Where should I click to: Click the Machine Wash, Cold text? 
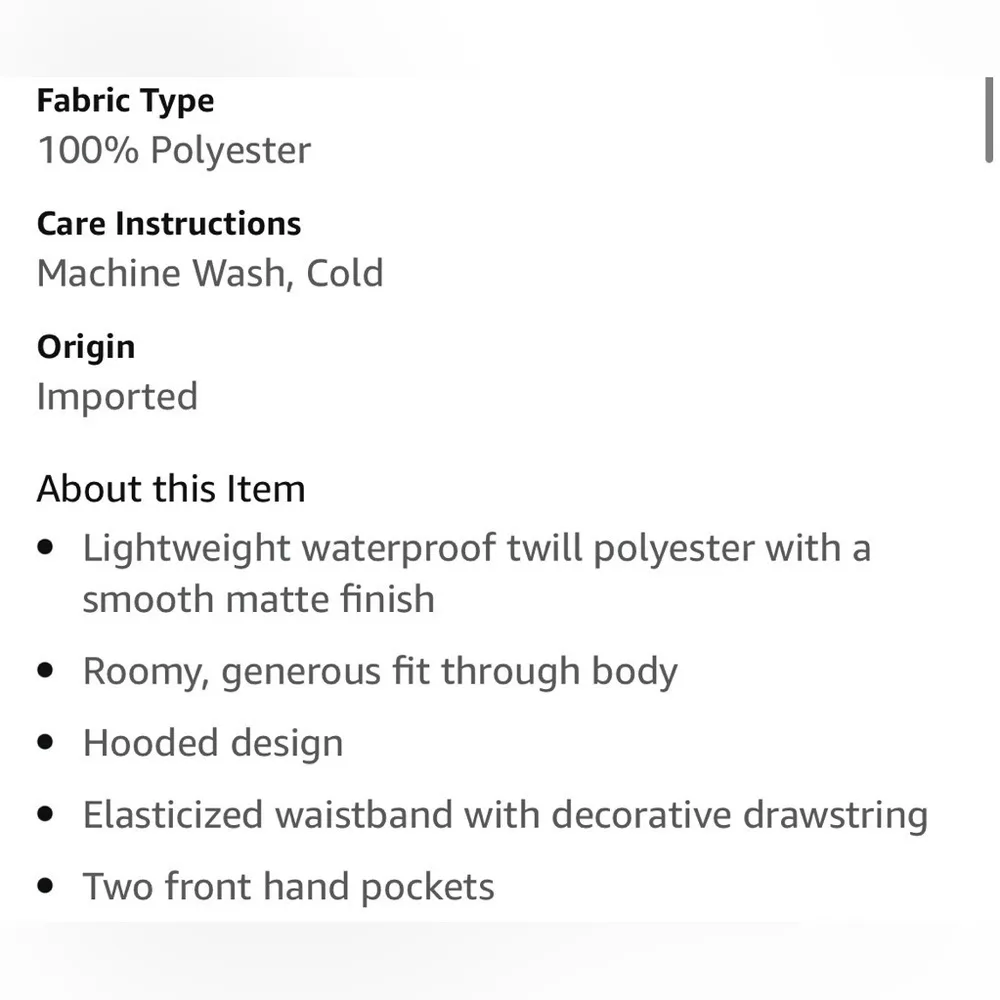[210, 273]
